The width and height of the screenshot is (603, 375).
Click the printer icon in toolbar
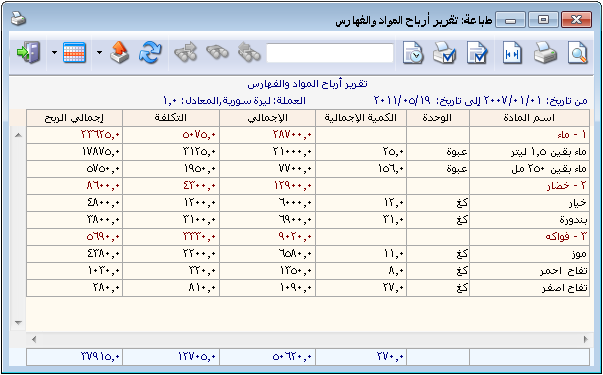[545, 53]
